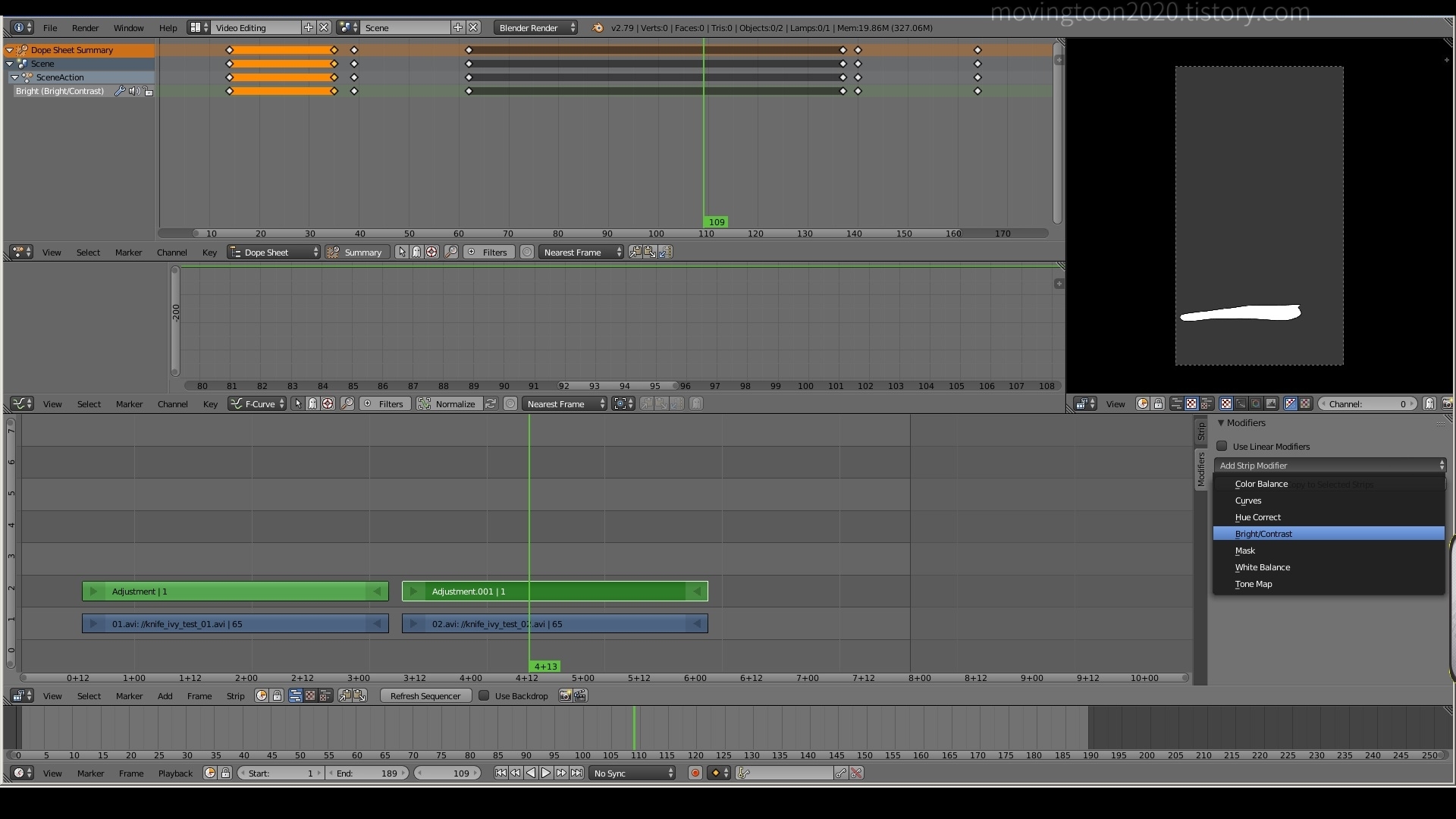This screenshot has height=819, width=1456.
Task: Collapse the Scene channel in the dope sheet
Action: coord(10,64)
